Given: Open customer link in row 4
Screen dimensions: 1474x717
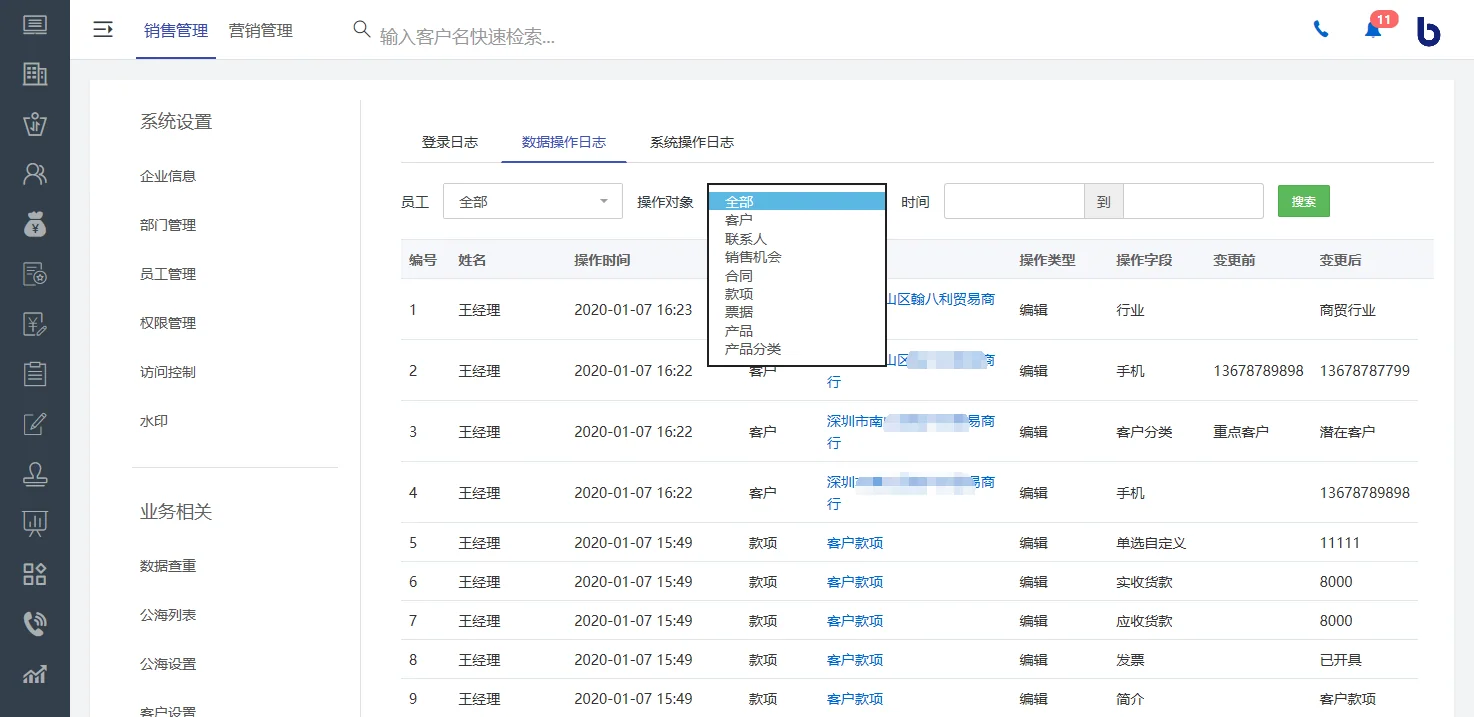Looking at the screenshot, I should [x=911, y=493].
